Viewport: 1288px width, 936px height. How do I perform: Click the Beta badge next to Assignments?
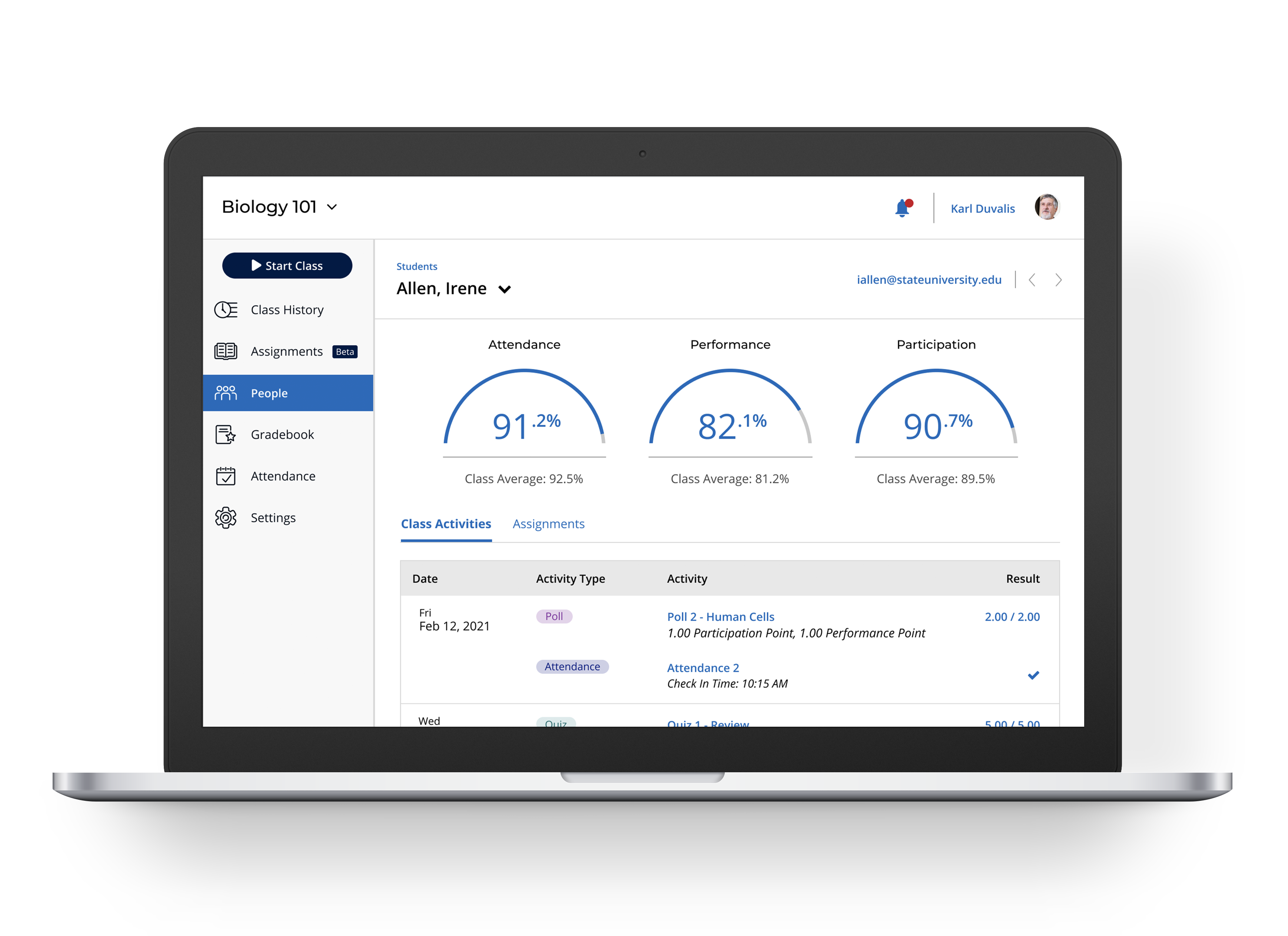click(345, 352)
